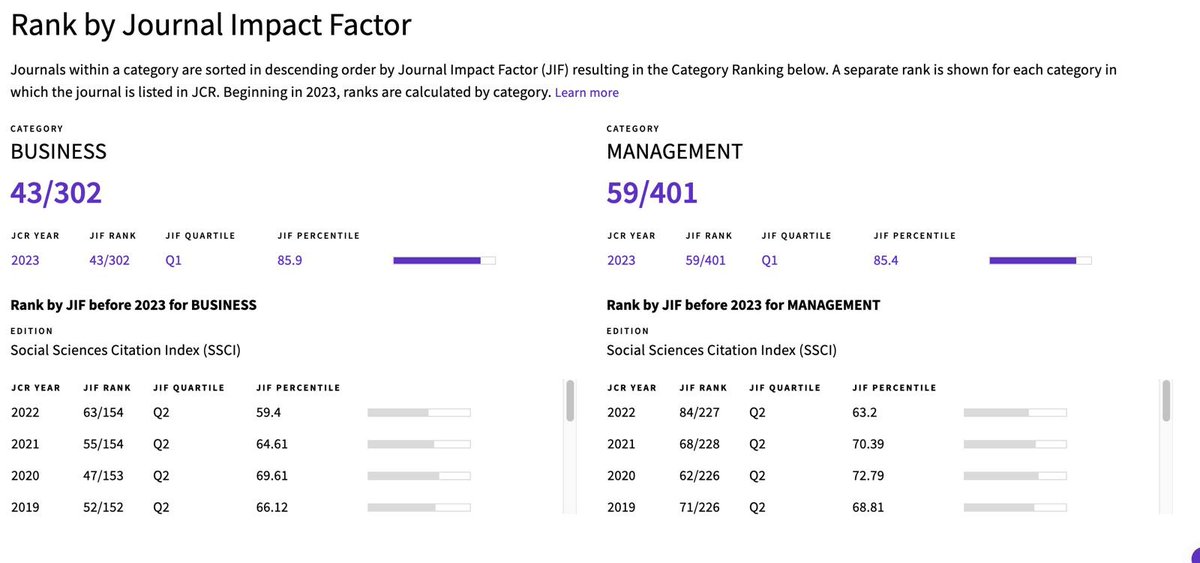This screenshot has width=1200, height=563.
Task: Click the 2023 JCR year under BUSINESS
Action: pyautogui.click(x=25, y=261)
